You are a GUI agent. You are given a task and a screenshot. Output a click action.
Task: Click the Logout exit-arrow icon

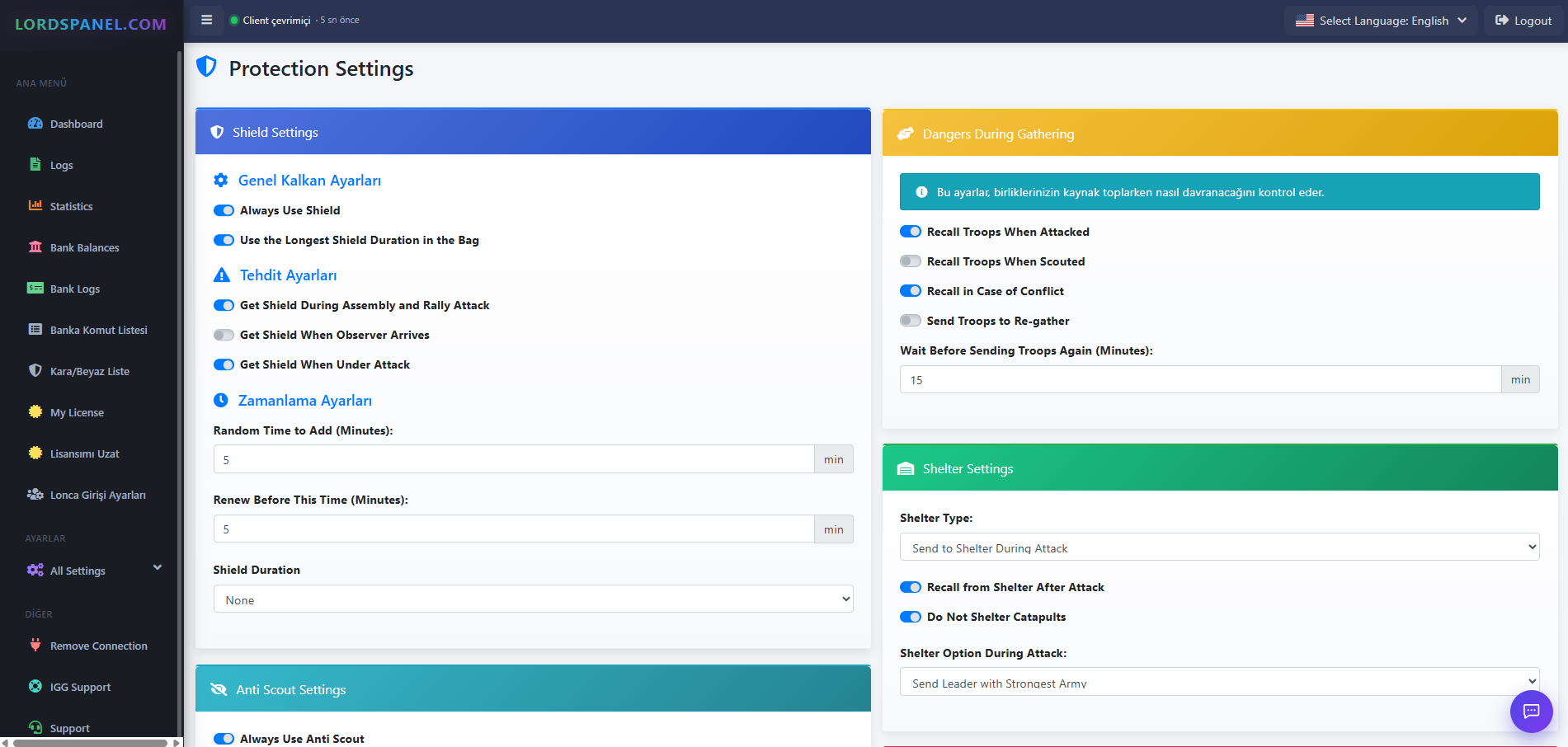pos(1502,21)
